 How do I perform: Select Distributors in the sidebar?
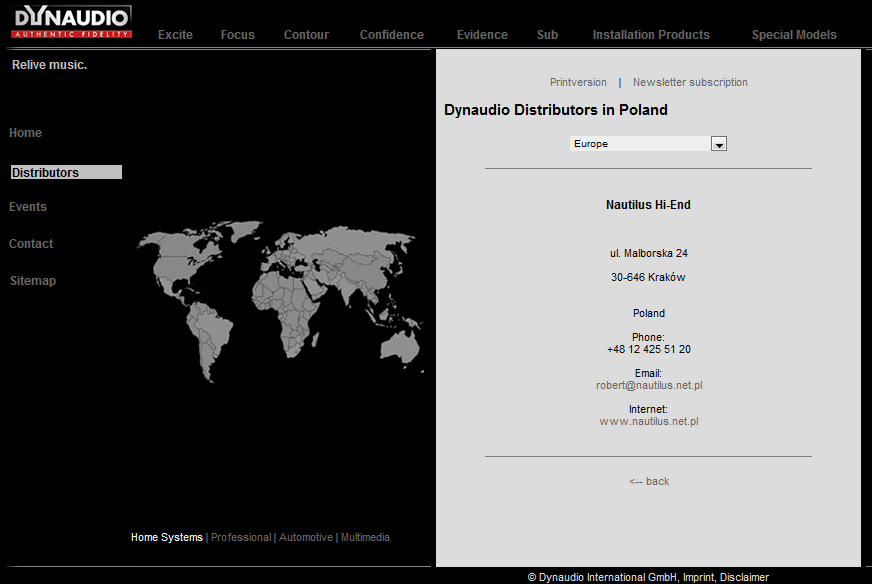(66, 172)
